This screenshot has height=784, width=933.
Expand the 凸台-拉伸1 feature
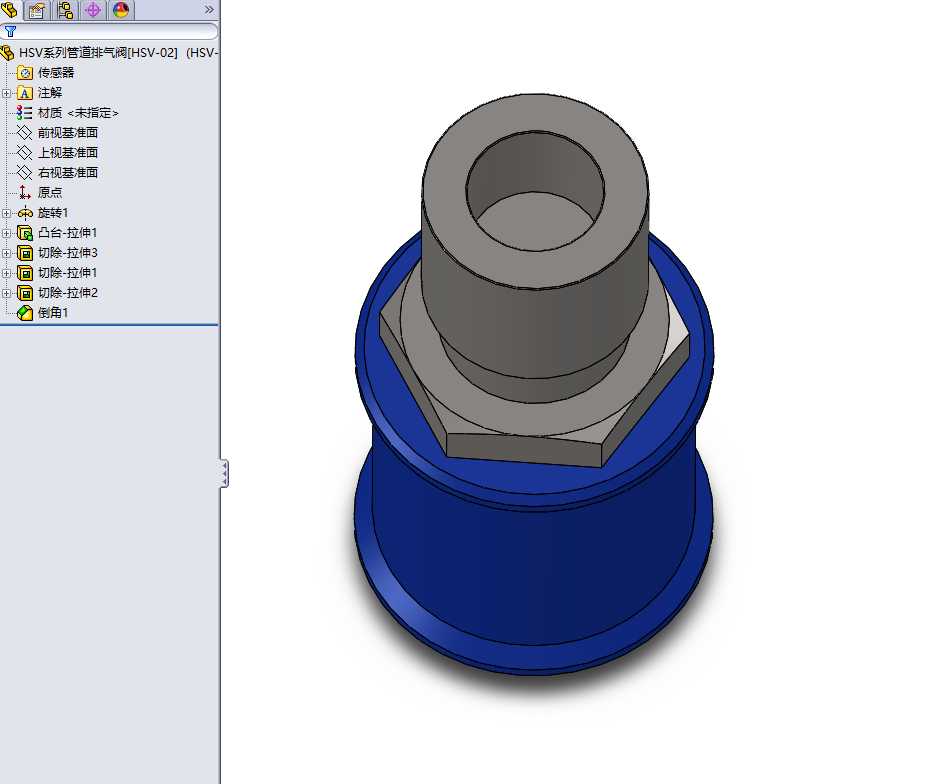tap(7, 233)
